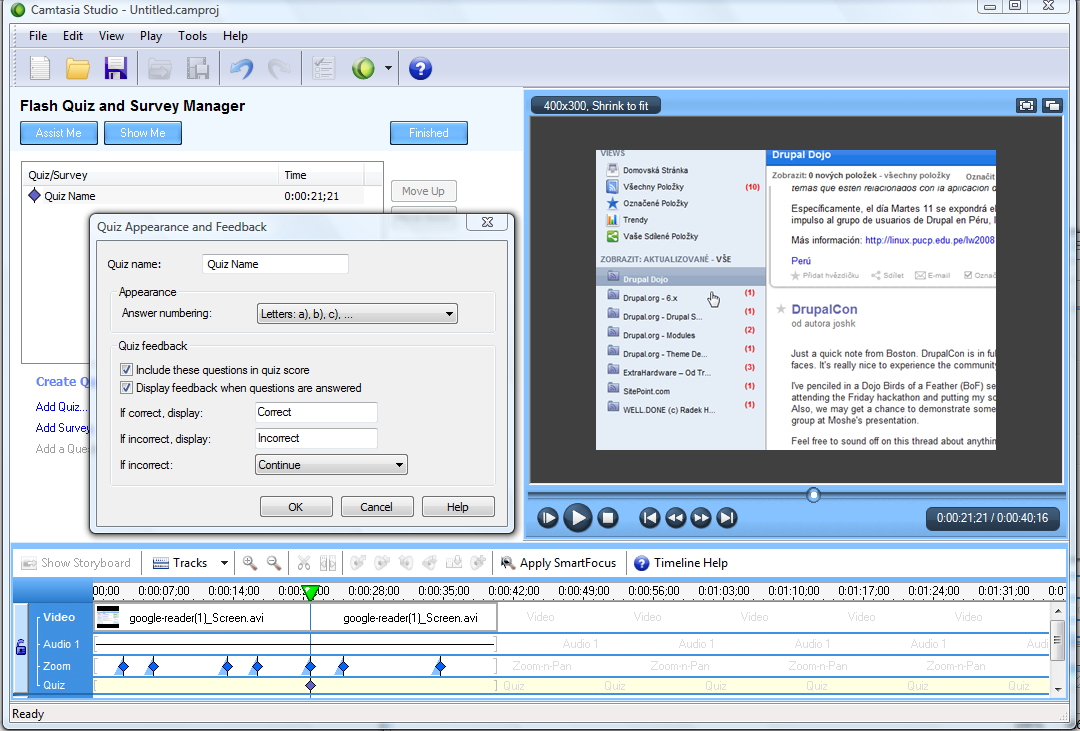Image resolution: width=1080 pixels, height=731 pixels.
Task: Open the Tracks dropdown on the timeline toolbar
Action: [x=224, y=563]
